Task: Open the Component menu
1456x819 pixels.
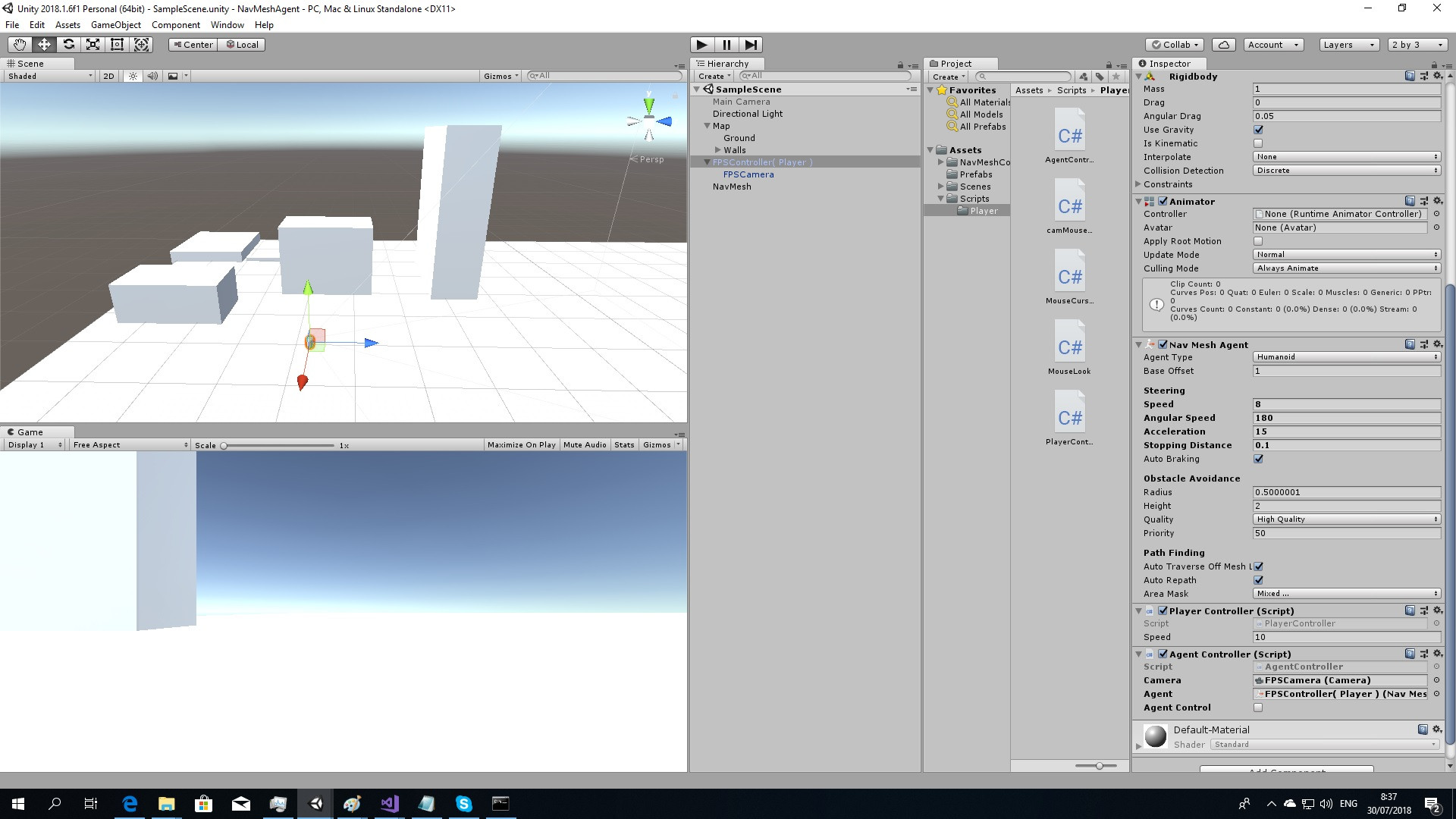Action: 175,25
